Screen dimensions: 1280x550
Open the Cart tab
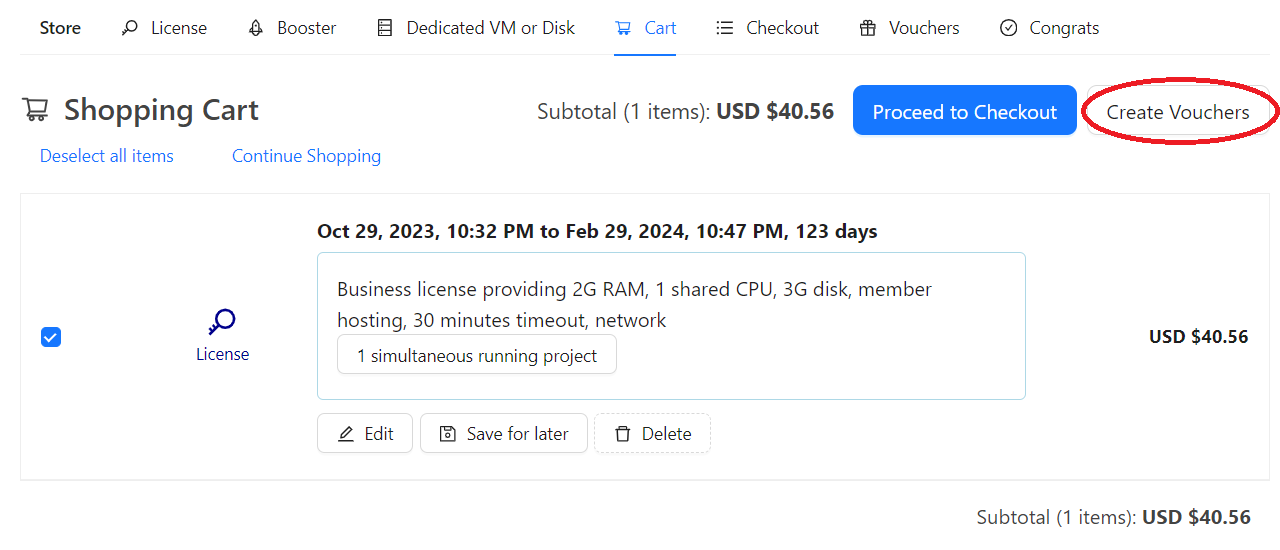(646, 28)
